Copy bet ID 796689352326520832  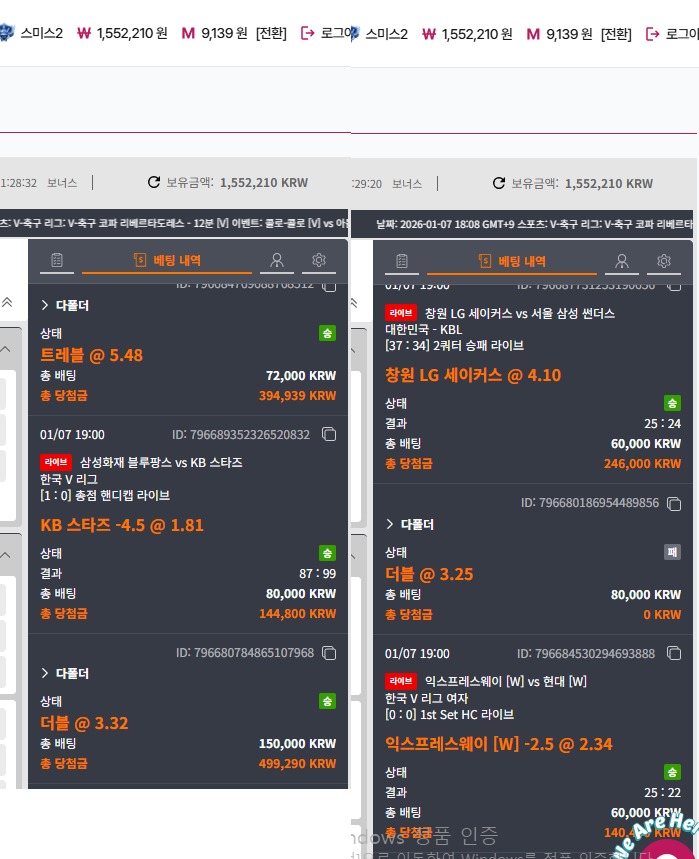[x=329, y=434]
